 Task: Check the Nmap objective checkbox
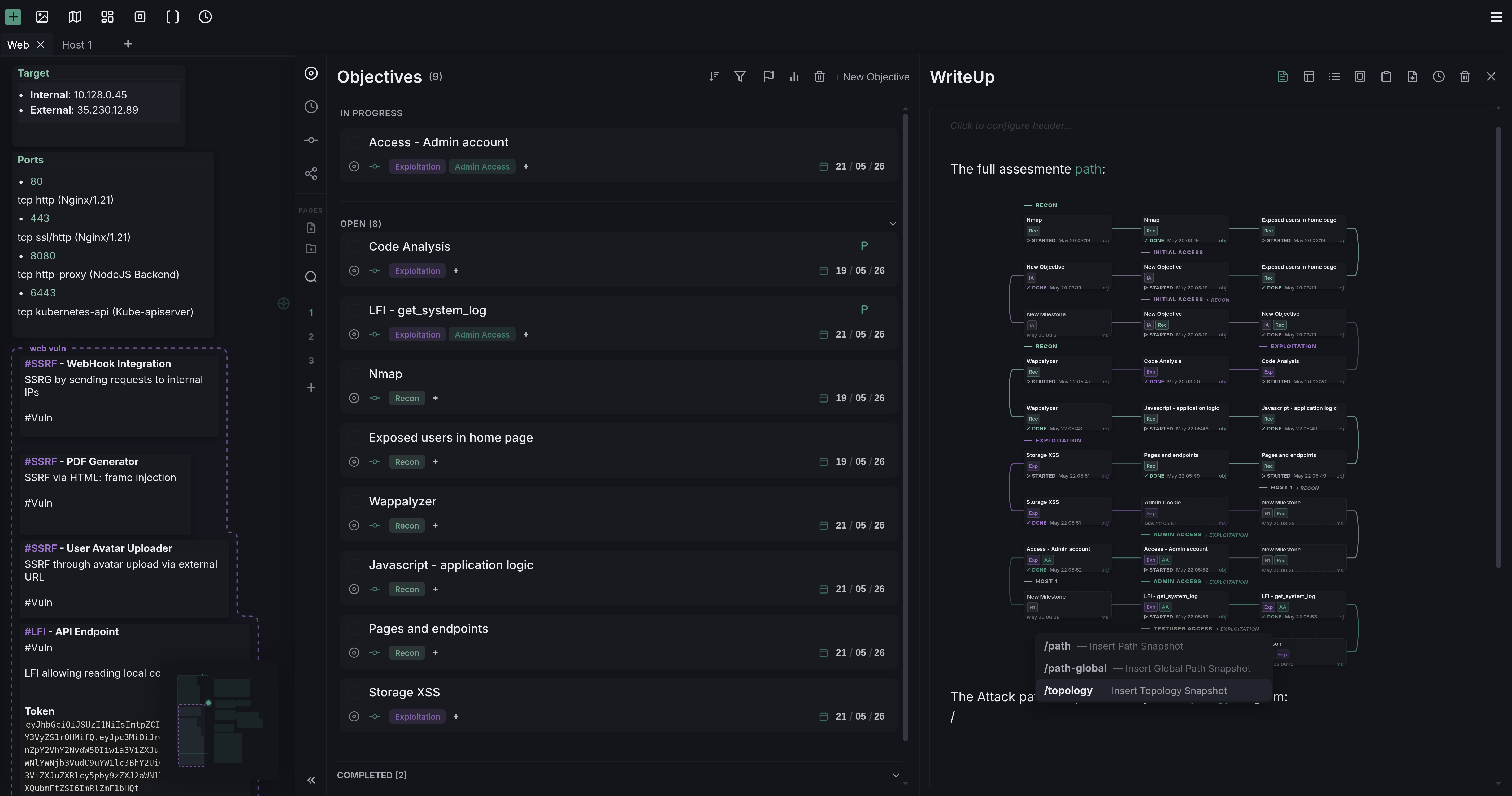[x=354, y=374]
